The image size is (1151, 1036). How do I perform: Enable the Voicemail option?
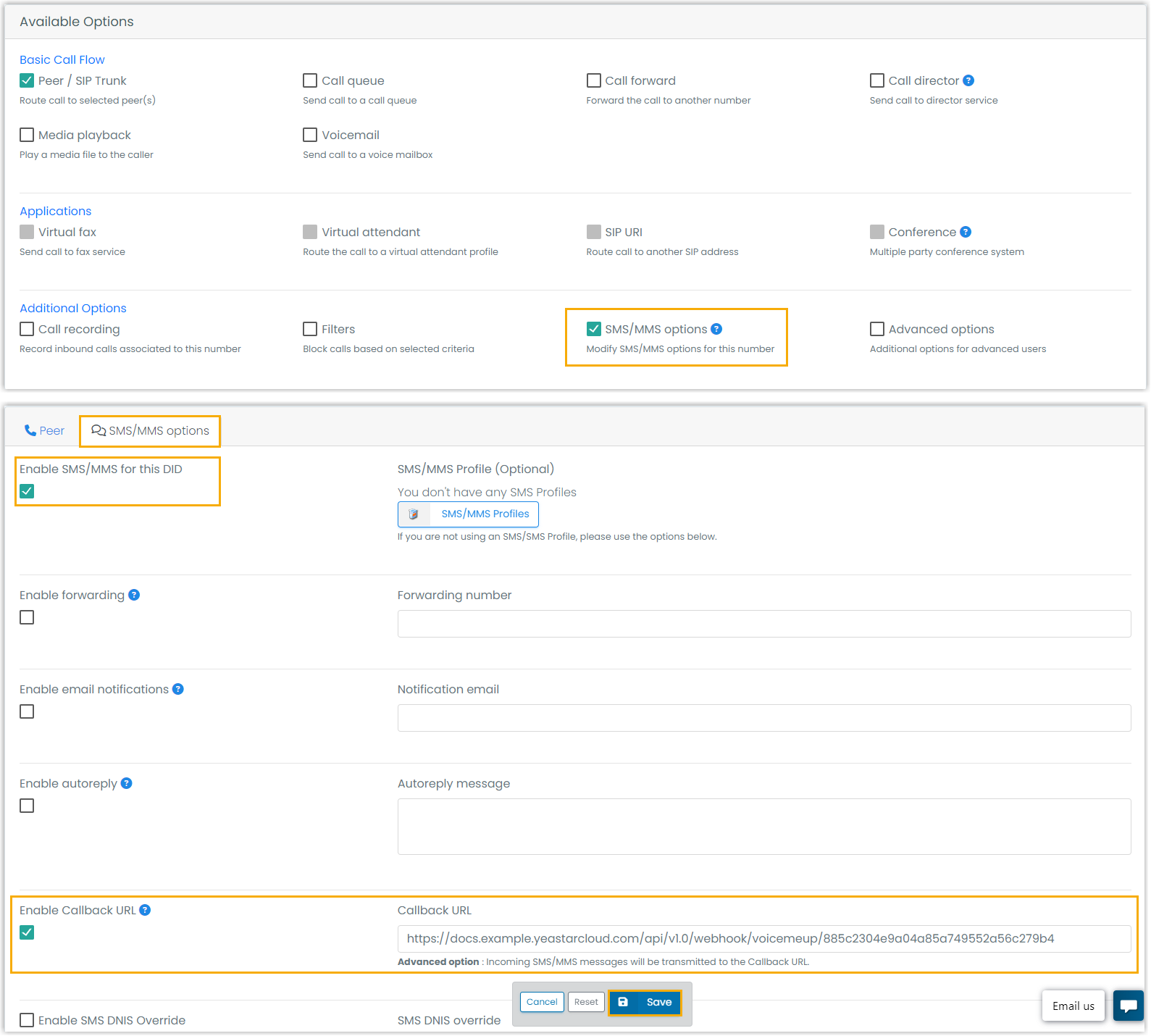tap(310, 135)
